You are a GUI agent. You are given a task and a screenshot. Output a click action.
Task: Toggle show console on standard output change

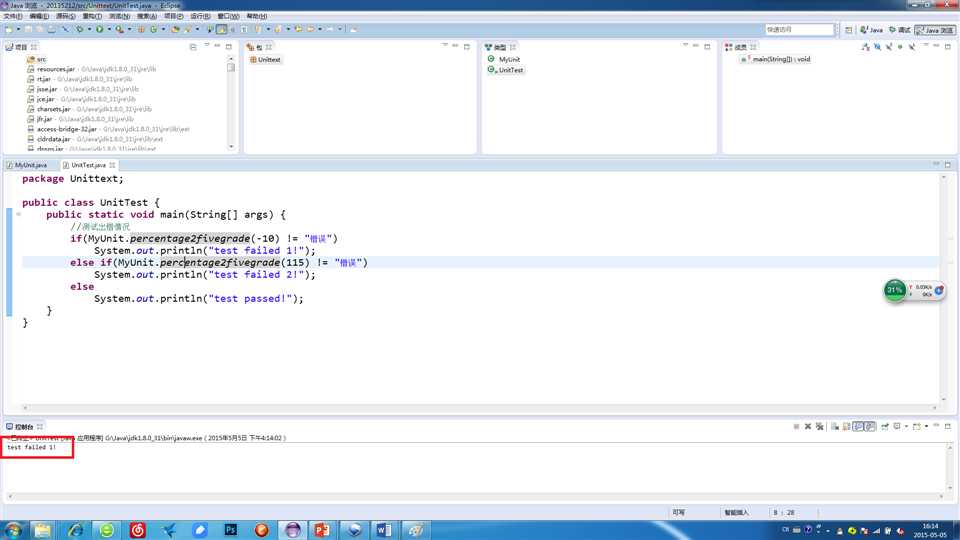coord(858,427)
